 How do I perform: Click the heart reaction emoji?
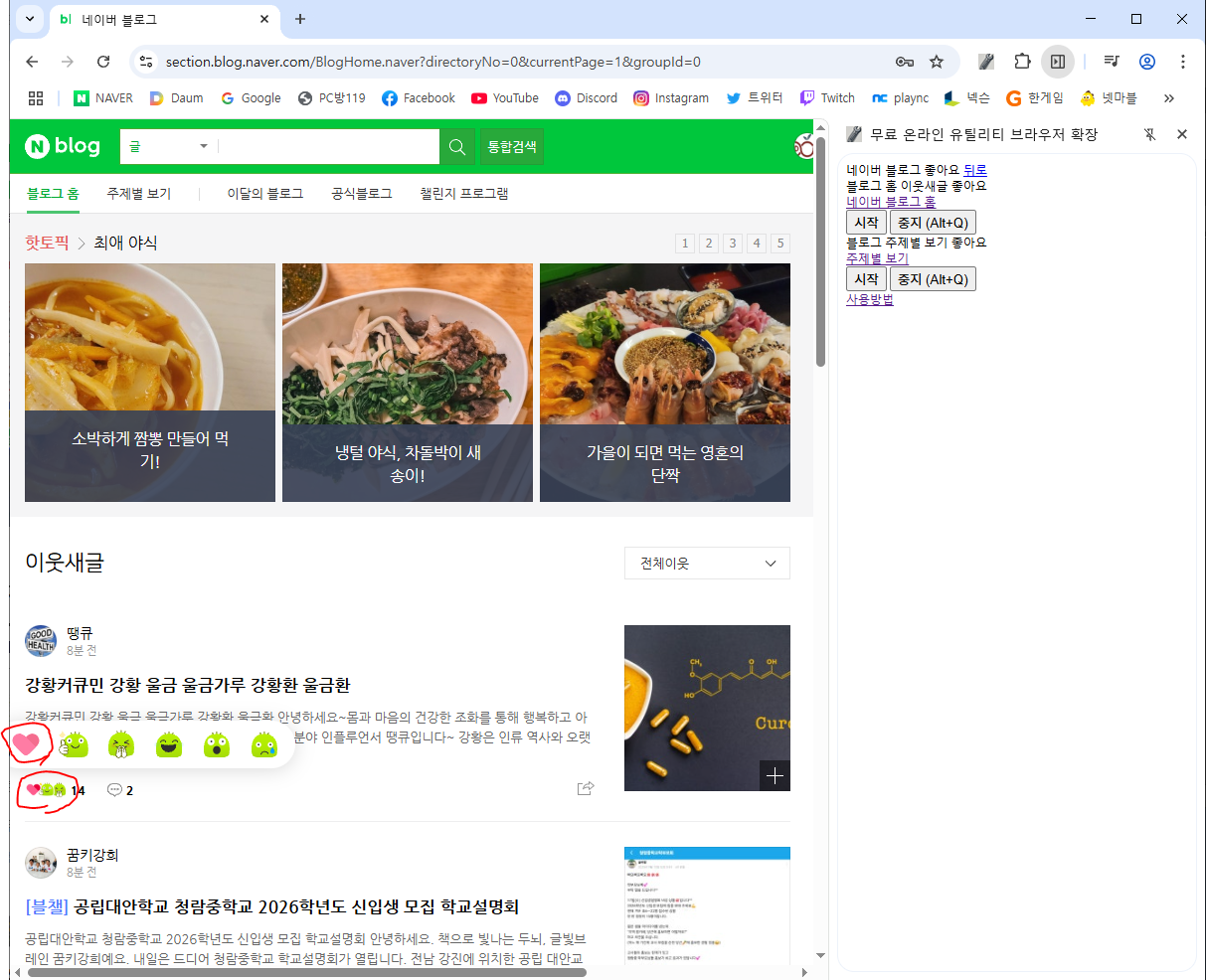(26, 743)
